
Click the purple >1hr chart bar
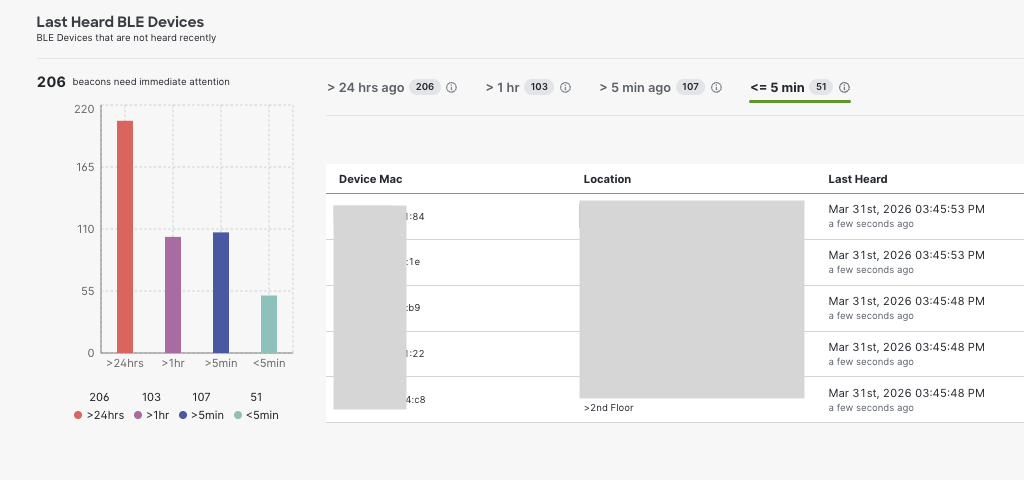[173, 294]
